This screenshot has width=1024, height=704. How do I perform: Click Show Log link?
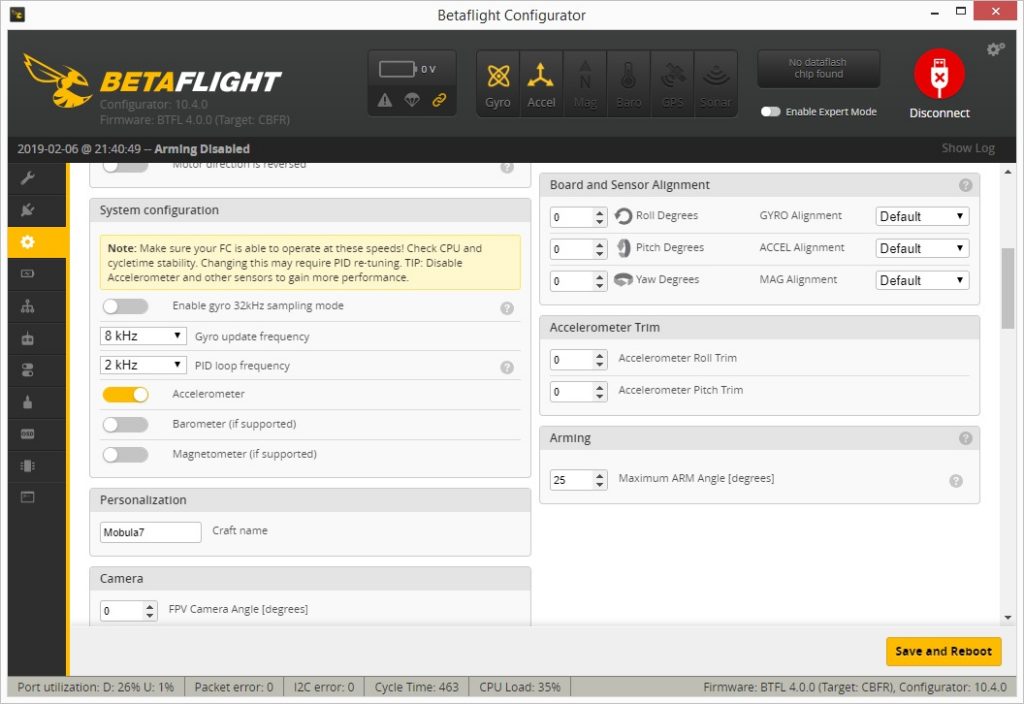pyautogui.click(x=967, y=148)
